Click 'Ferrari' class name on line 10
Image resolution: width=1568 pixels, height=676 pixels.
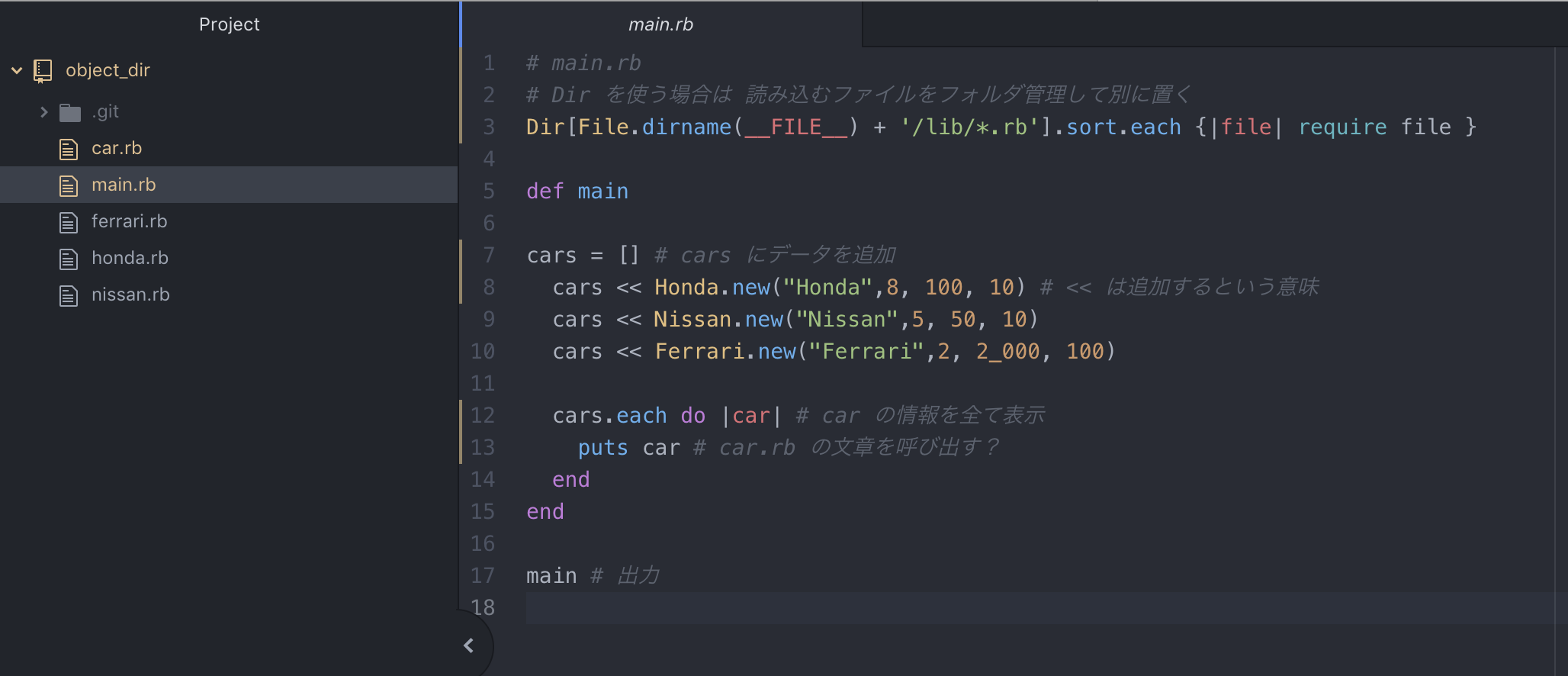699,351
